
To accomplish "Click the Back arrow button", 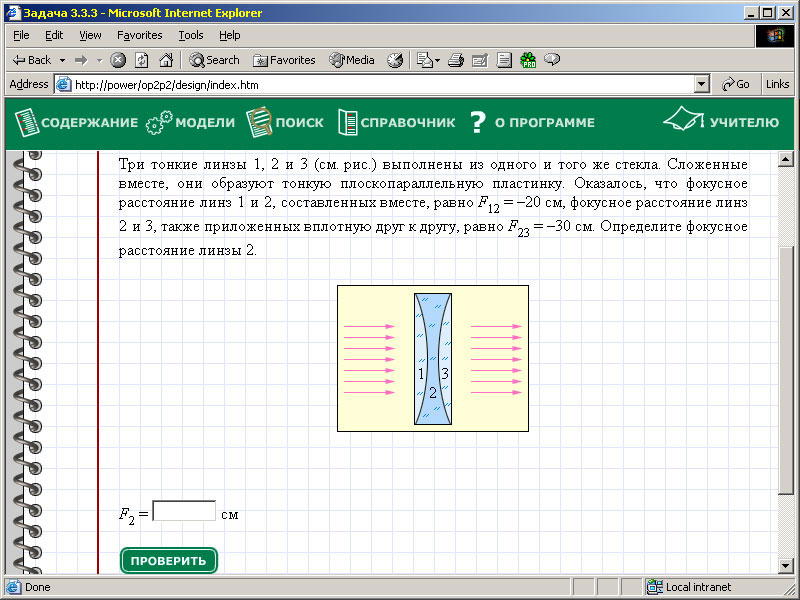I will coord(32,60).
